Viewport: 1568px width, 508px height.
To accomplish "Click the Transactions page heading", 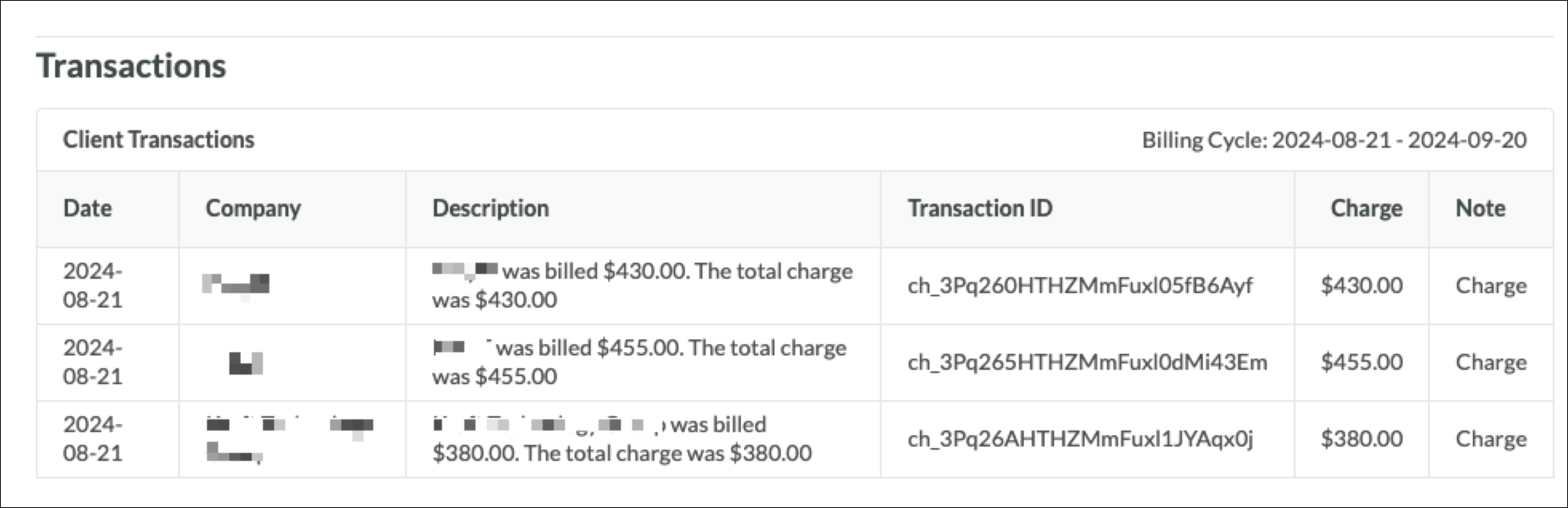I will point(131,66).
